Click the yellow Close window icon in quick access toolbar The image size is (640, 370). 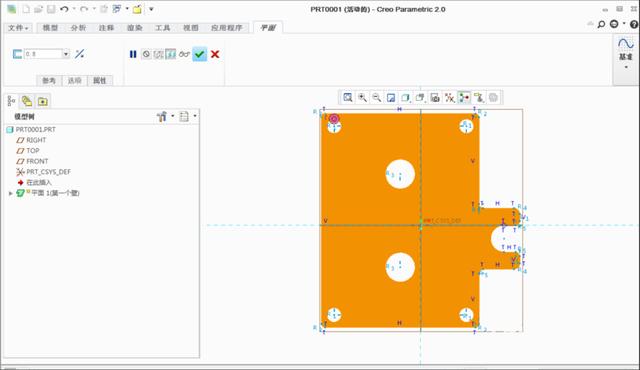137,9
